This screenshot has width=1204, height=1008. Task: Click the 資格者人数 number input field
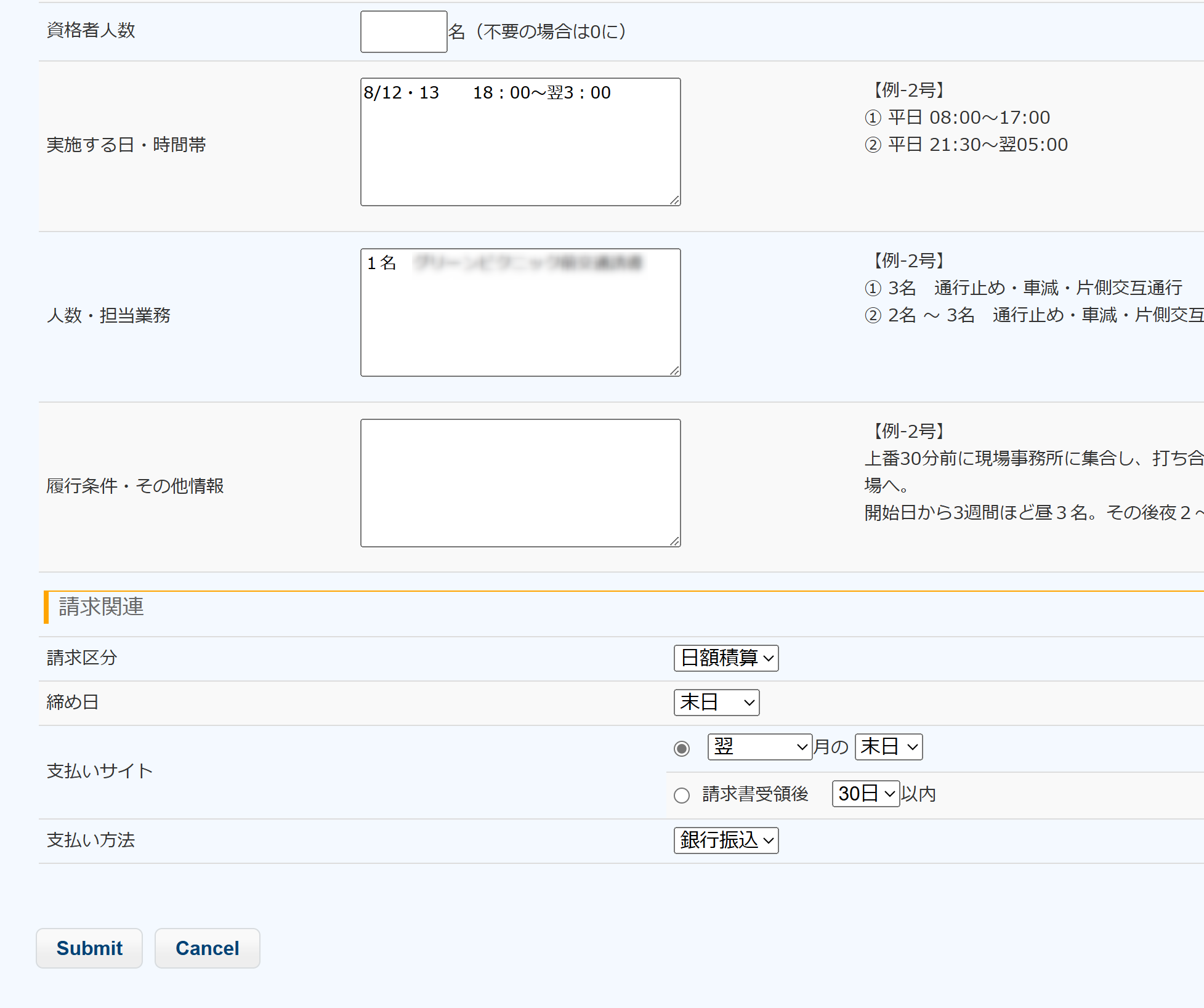[403, 31]
